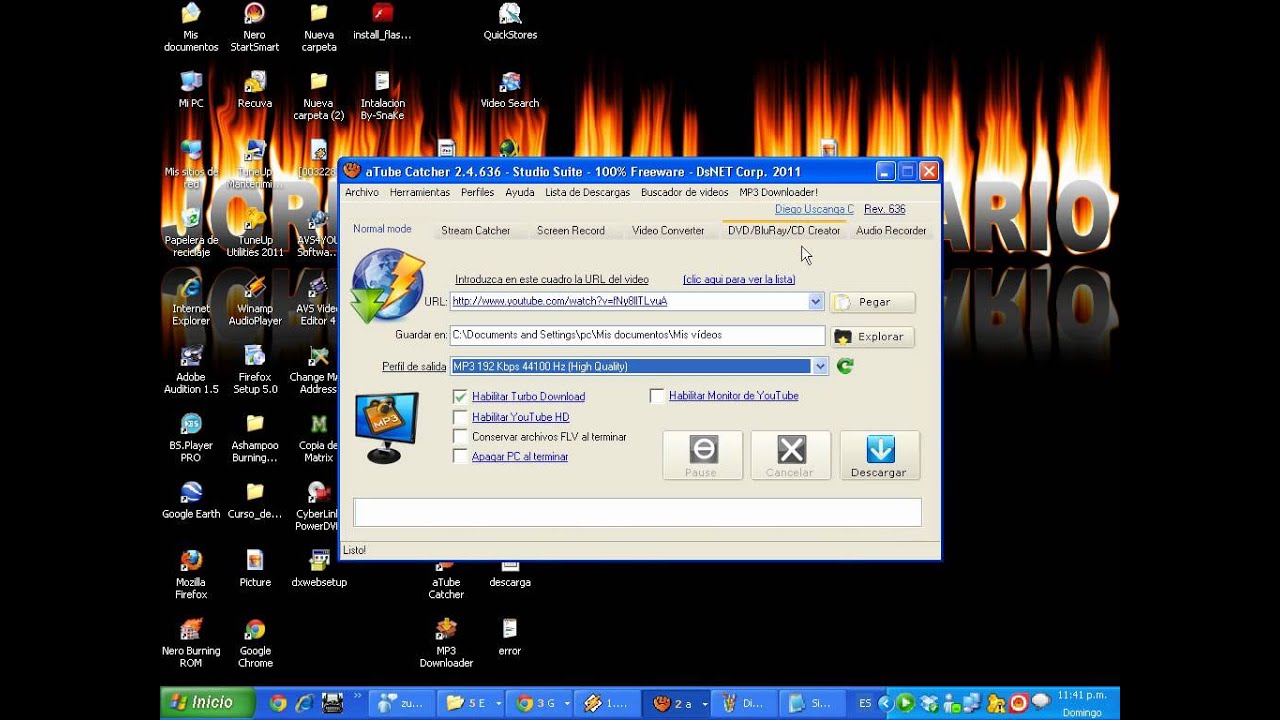Open Internet Explorer desktop icon
The height and width of the screenshot is (720, 1280).
coord(191,301)
